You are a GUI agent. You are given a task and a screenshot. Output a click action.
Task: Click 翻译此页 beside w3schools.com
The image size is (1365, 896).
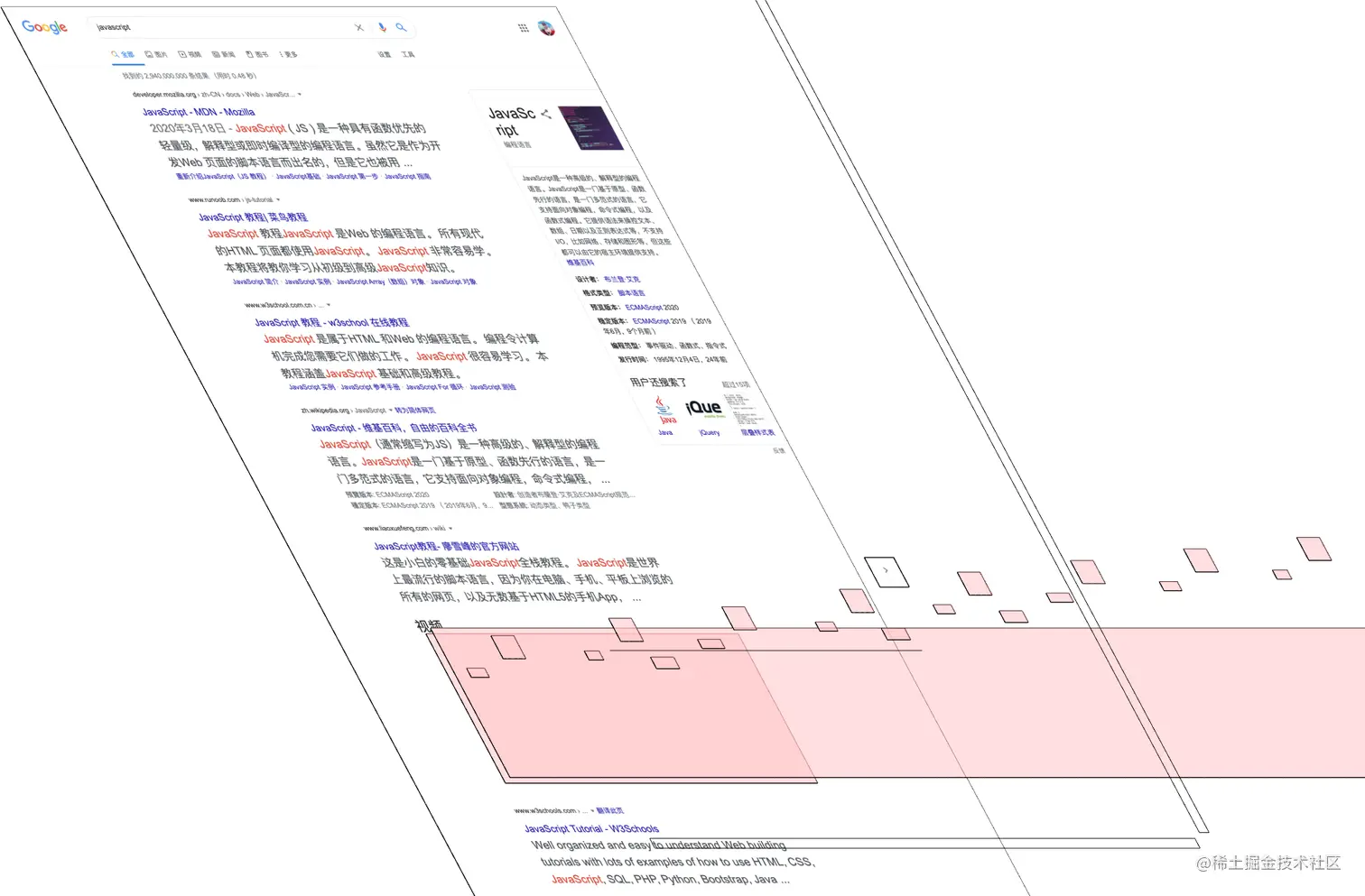[610, 810]
